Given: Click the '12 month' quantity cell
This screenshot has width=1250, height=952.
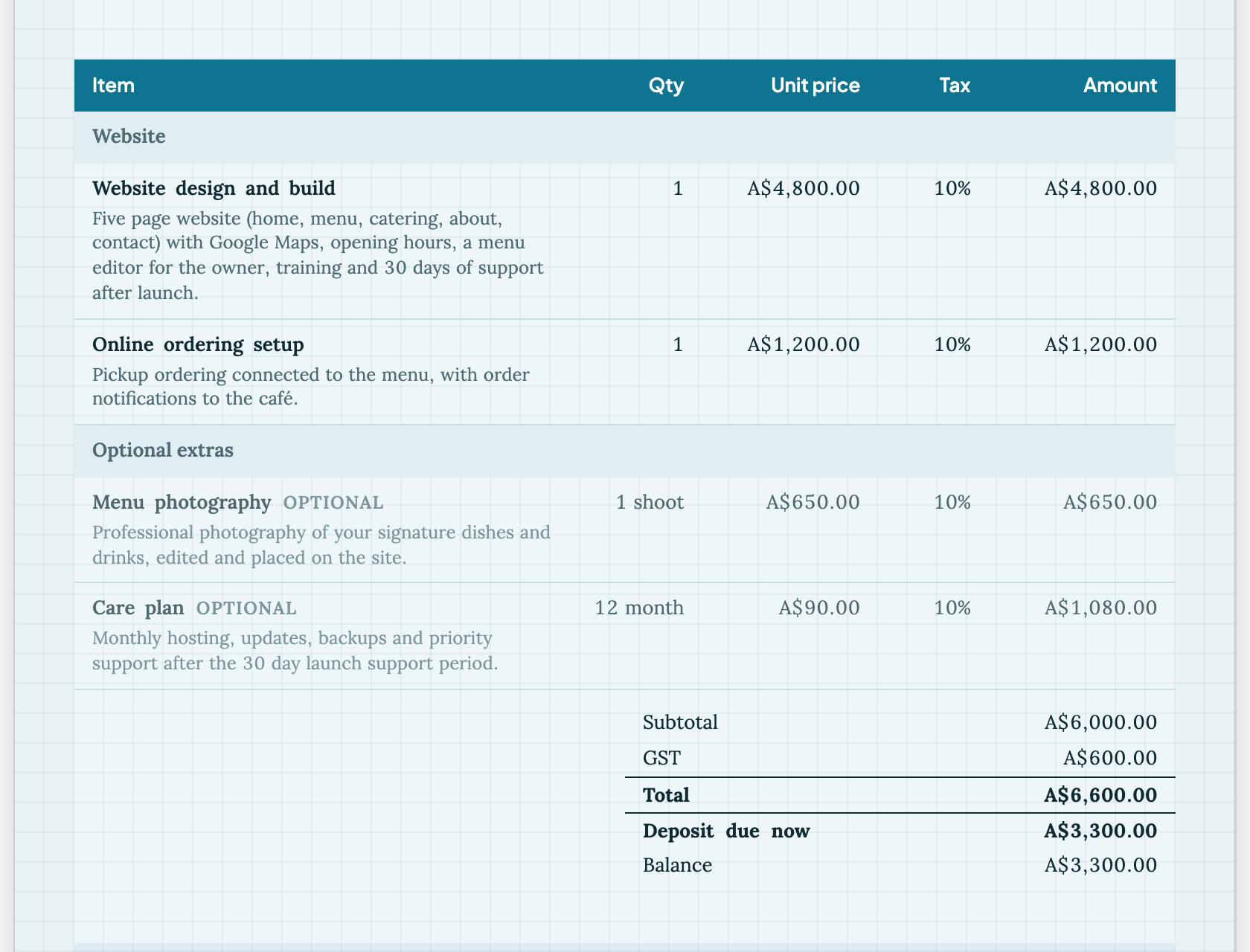Looking at the screenshot, I should (639, 608).
